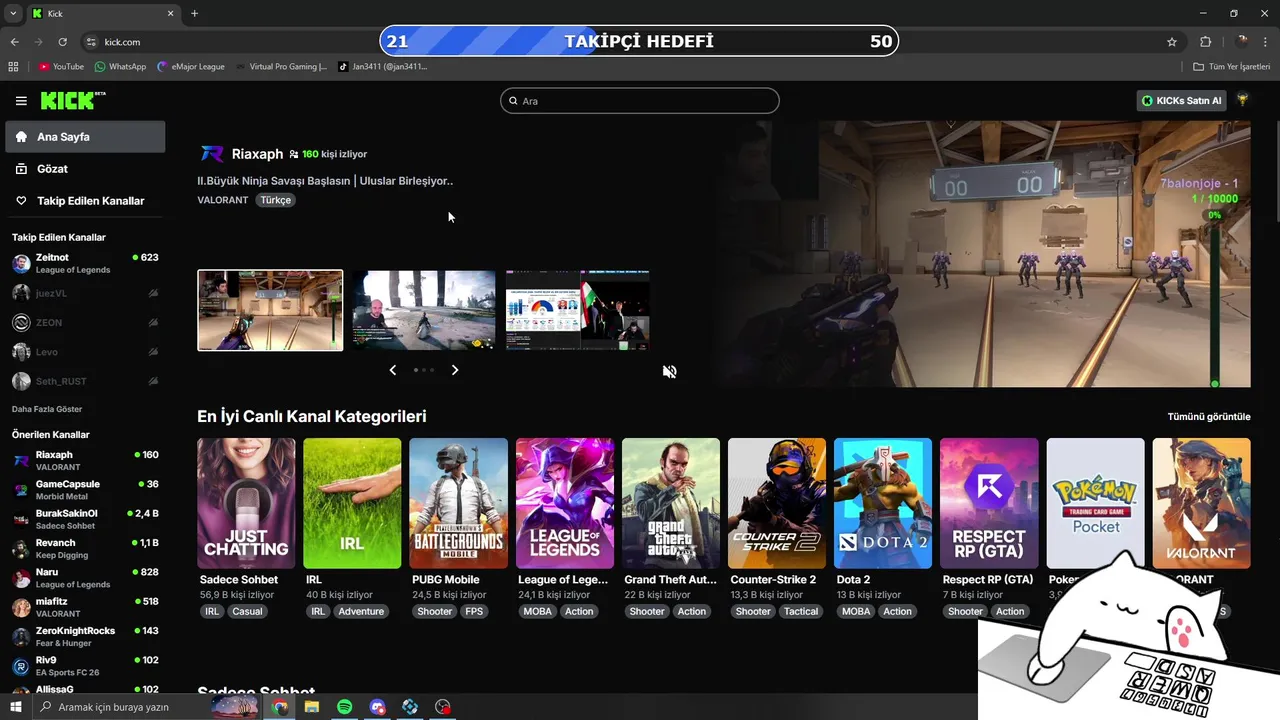This screenshot has width=1280, height=720.
Task: Open juezVL offline channel
Action: coord(85,293)
